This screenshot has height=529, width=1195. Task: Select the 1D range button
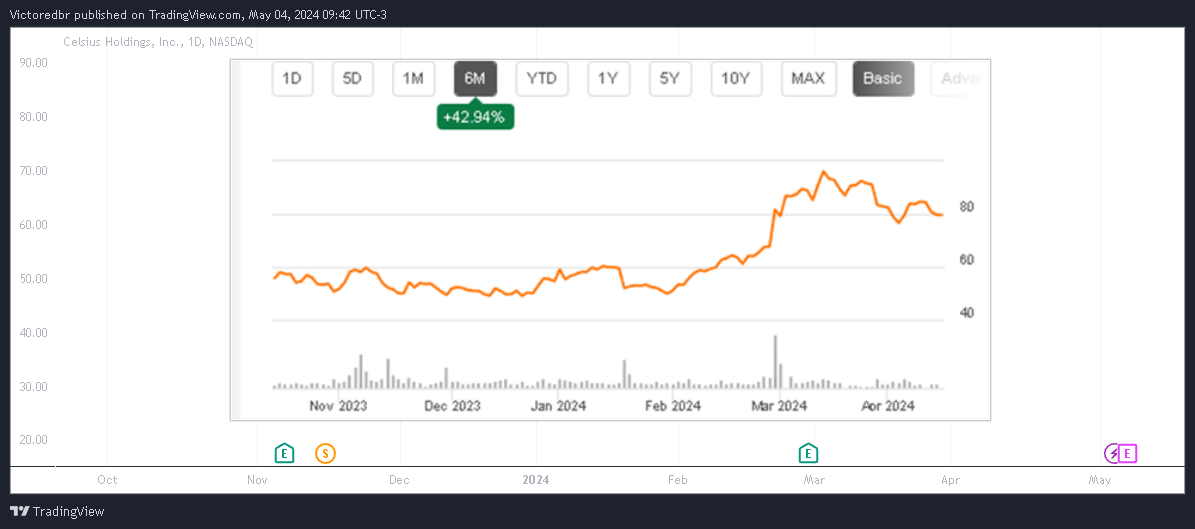point(292,79)
